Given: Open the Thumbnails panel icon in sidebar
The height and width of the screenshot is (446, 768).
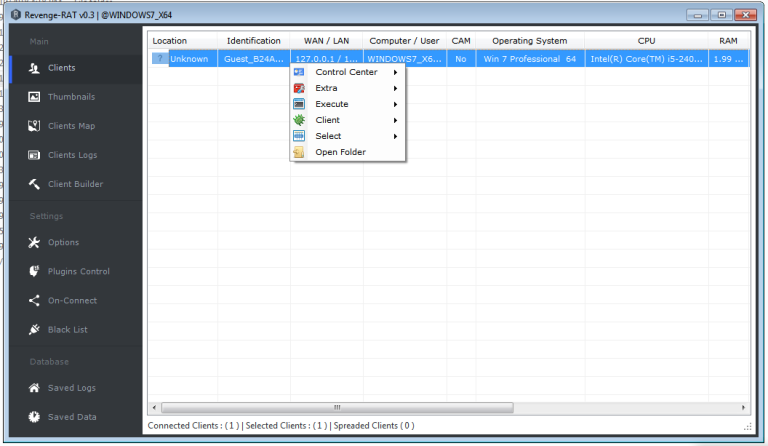Looking at the screenshot, I should point(34,97).
